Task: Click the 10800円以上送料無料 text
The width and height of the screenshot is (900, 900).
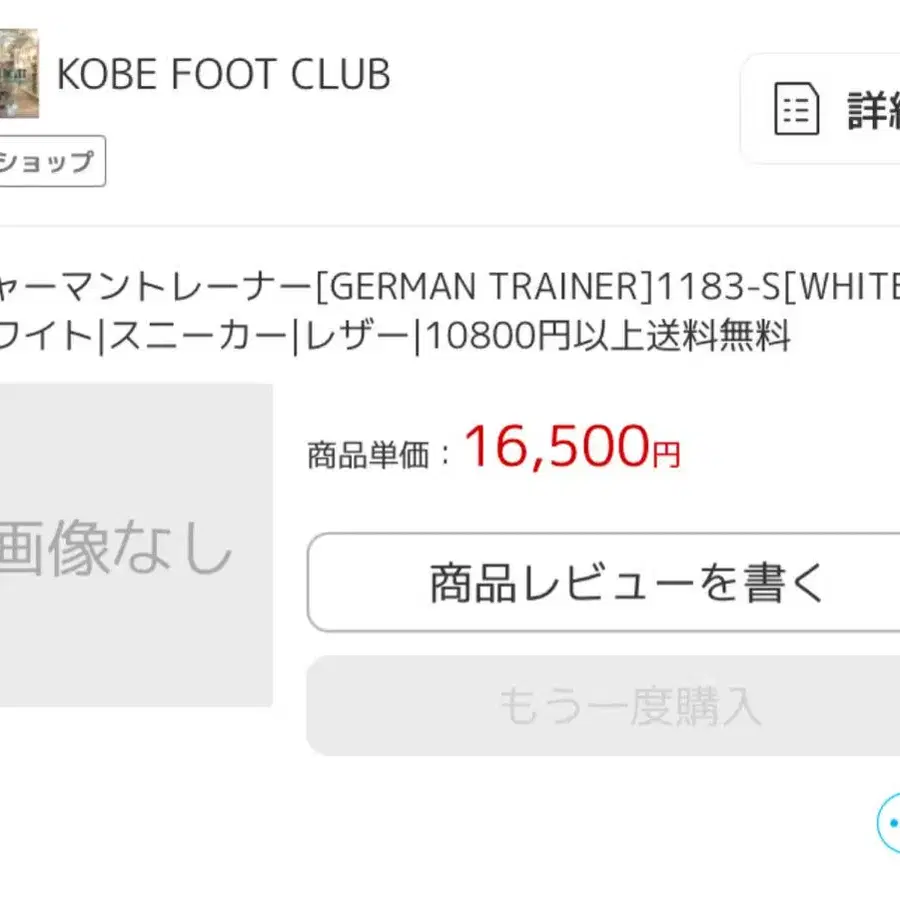Action: pos(608,335)
